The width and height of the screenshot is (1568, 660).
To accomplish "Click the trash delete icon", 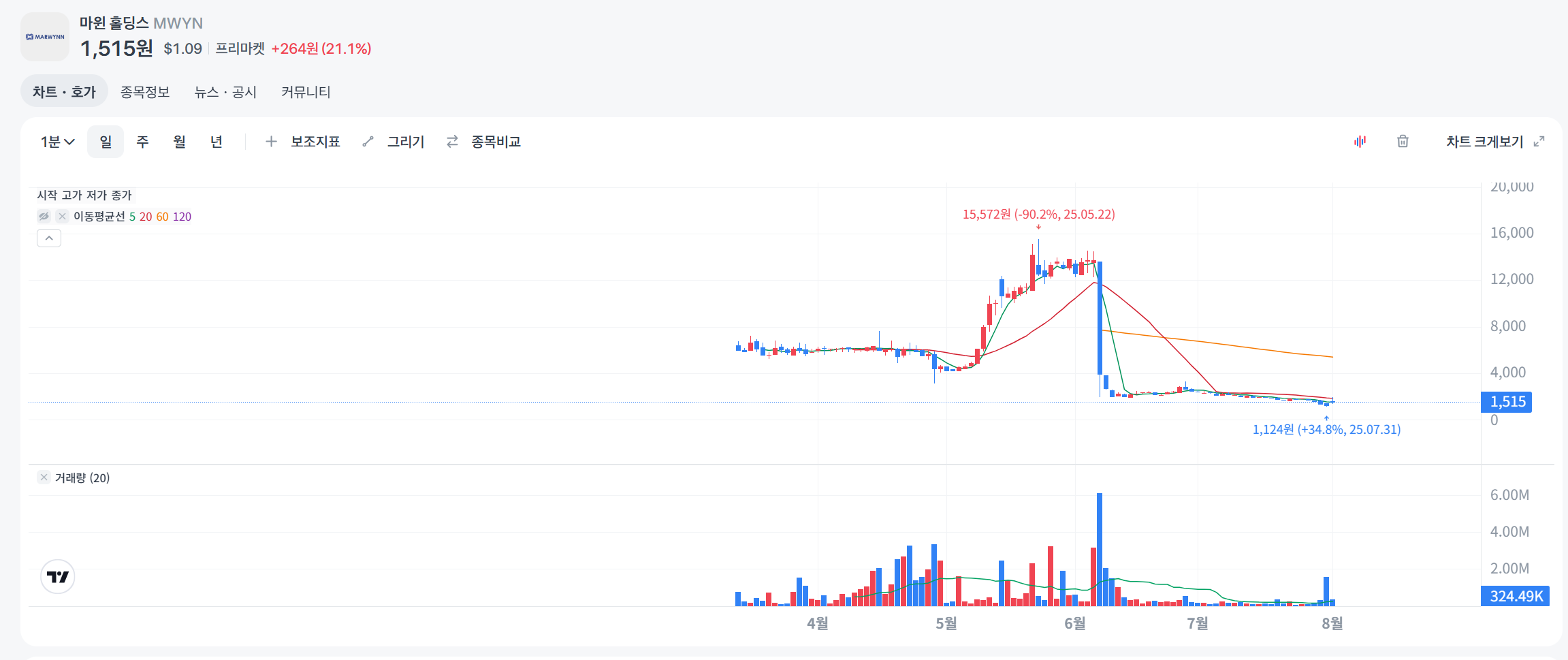I will point(1403,142).
